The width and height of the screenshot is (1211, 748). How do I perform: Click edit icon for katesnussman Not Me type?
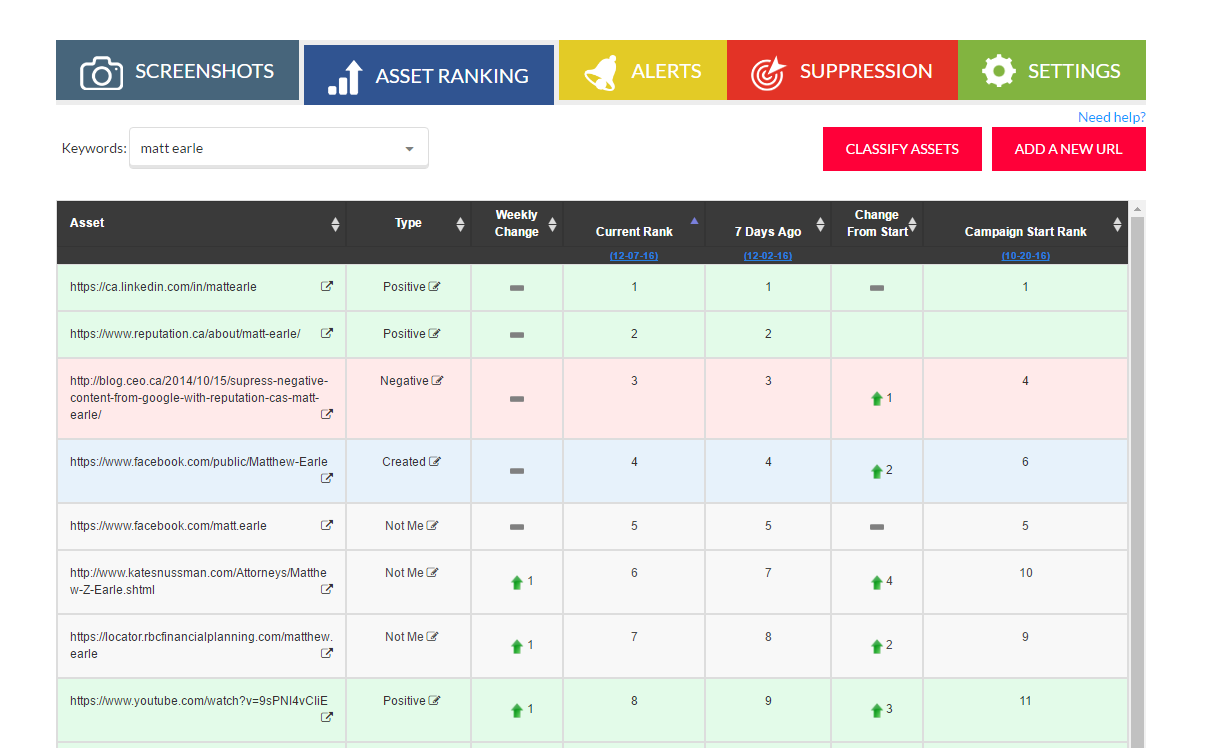(432, 573)
